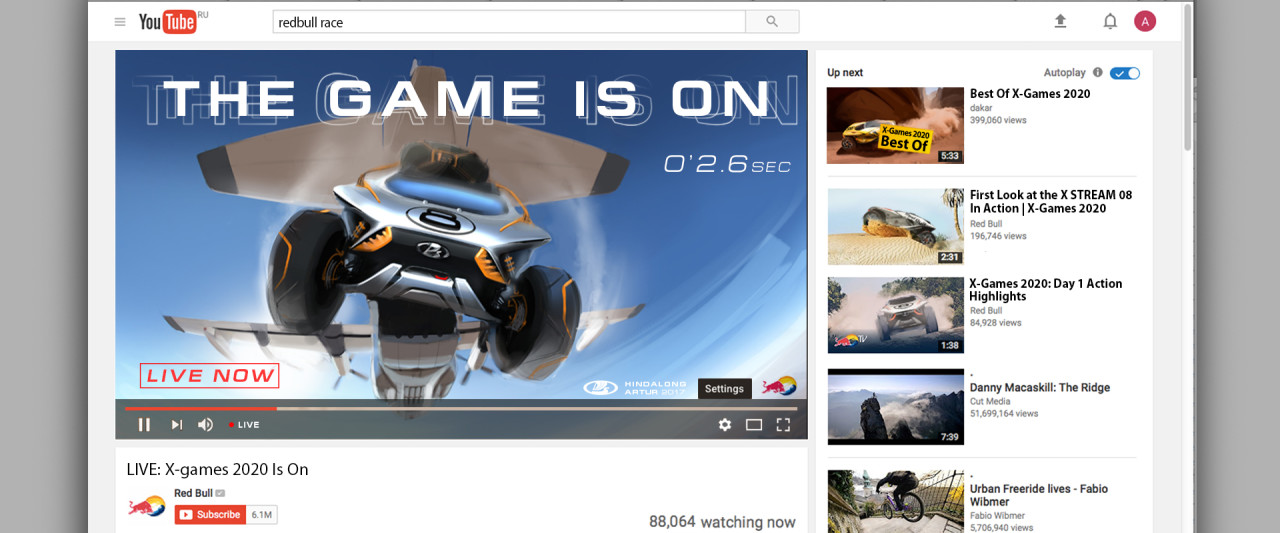Open the account avatar menu
Image resolution: width=1280 pixels, height=533 pixels.
pos(1145,21)
